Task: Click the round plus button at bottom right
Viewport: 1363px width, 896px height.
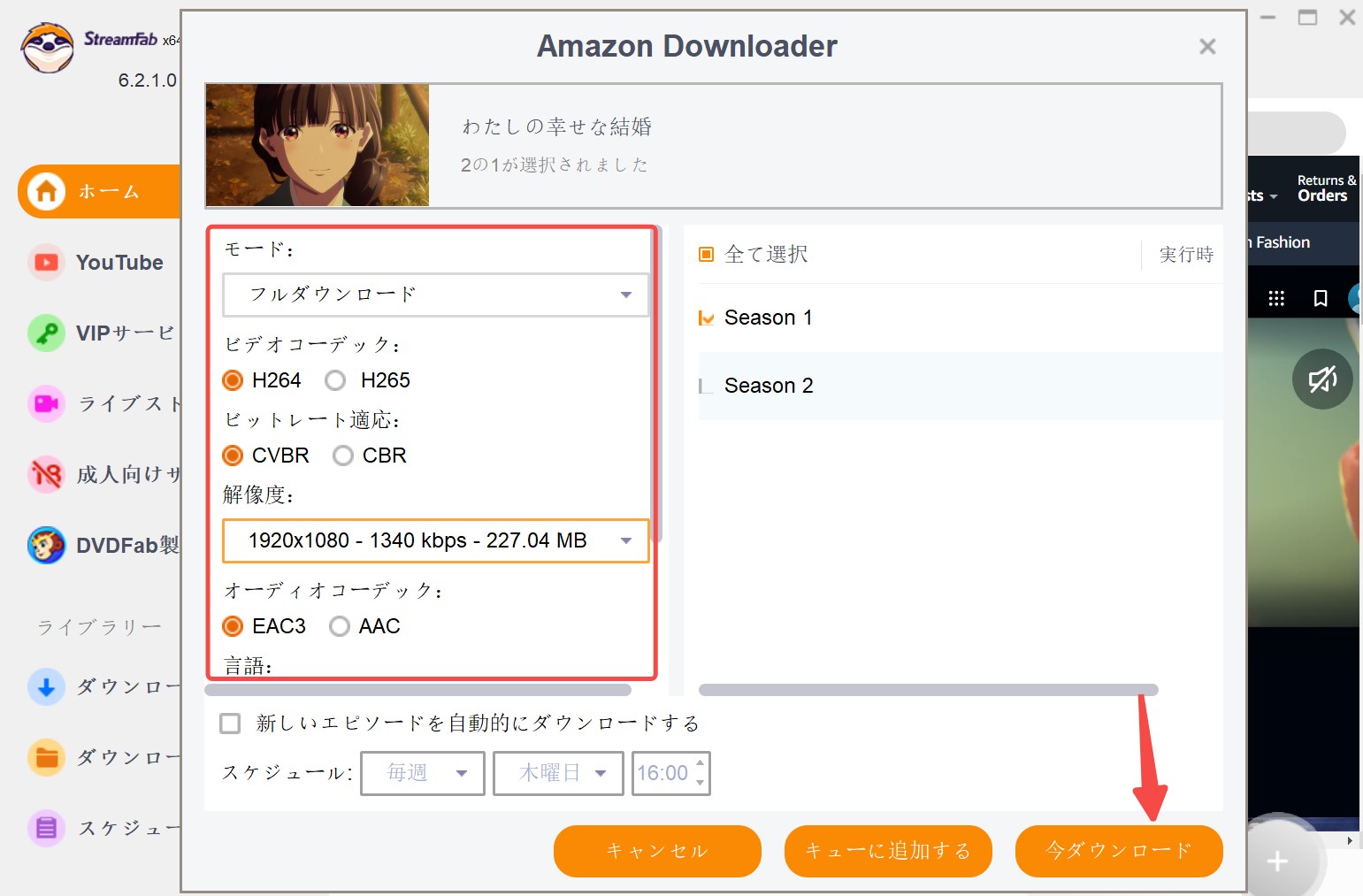Action: click(x=1277, y=861)
